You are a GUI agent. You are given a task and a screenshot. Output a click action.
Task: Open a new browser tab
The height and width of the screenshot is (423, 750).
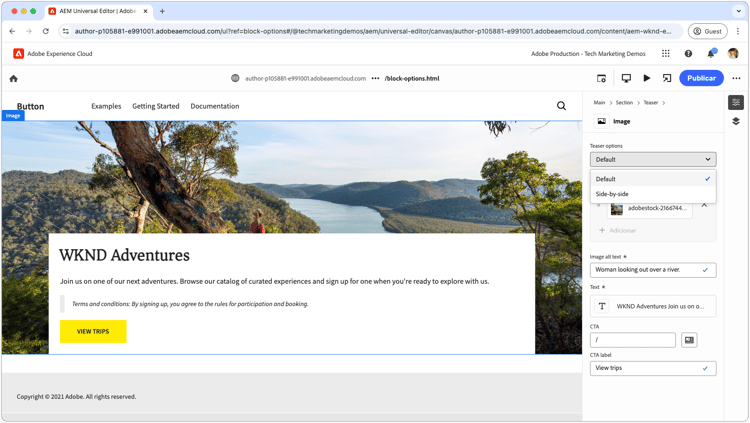pos(162,11)
